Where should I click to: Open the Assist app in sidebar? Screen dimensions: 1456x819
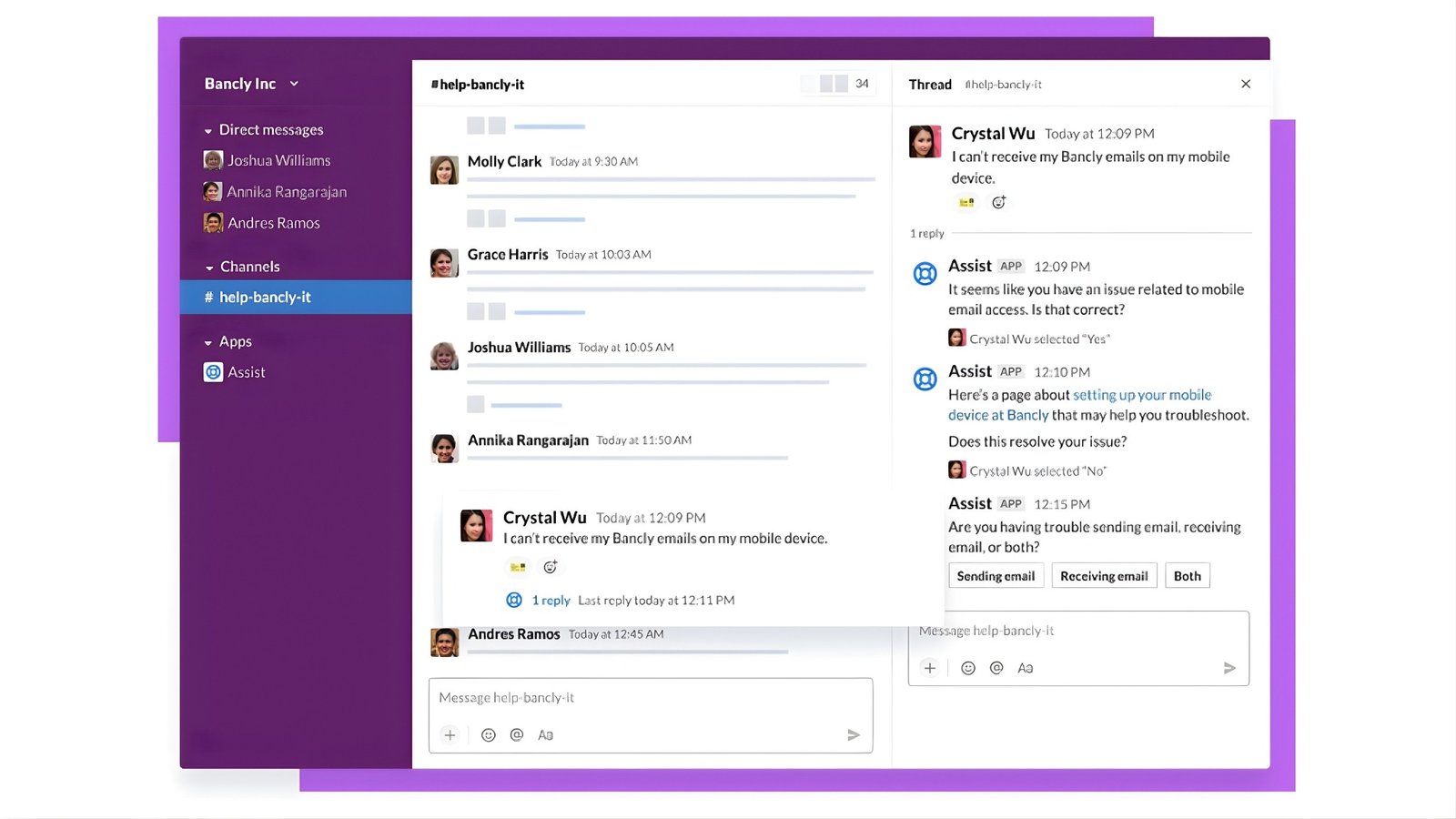(246, 372)
